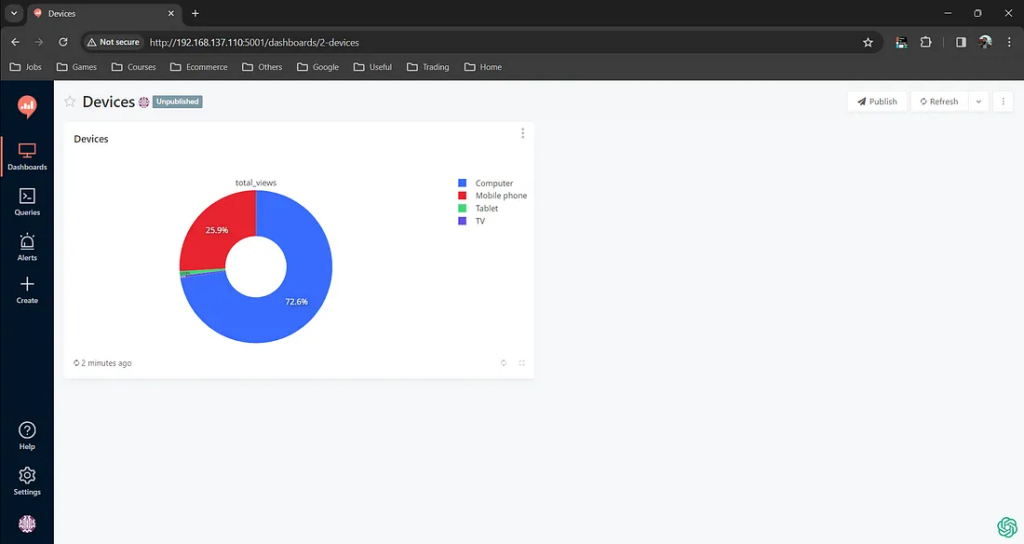Click the Publish button
Viewport: 1024px width, 544px height.
(877, 101)
